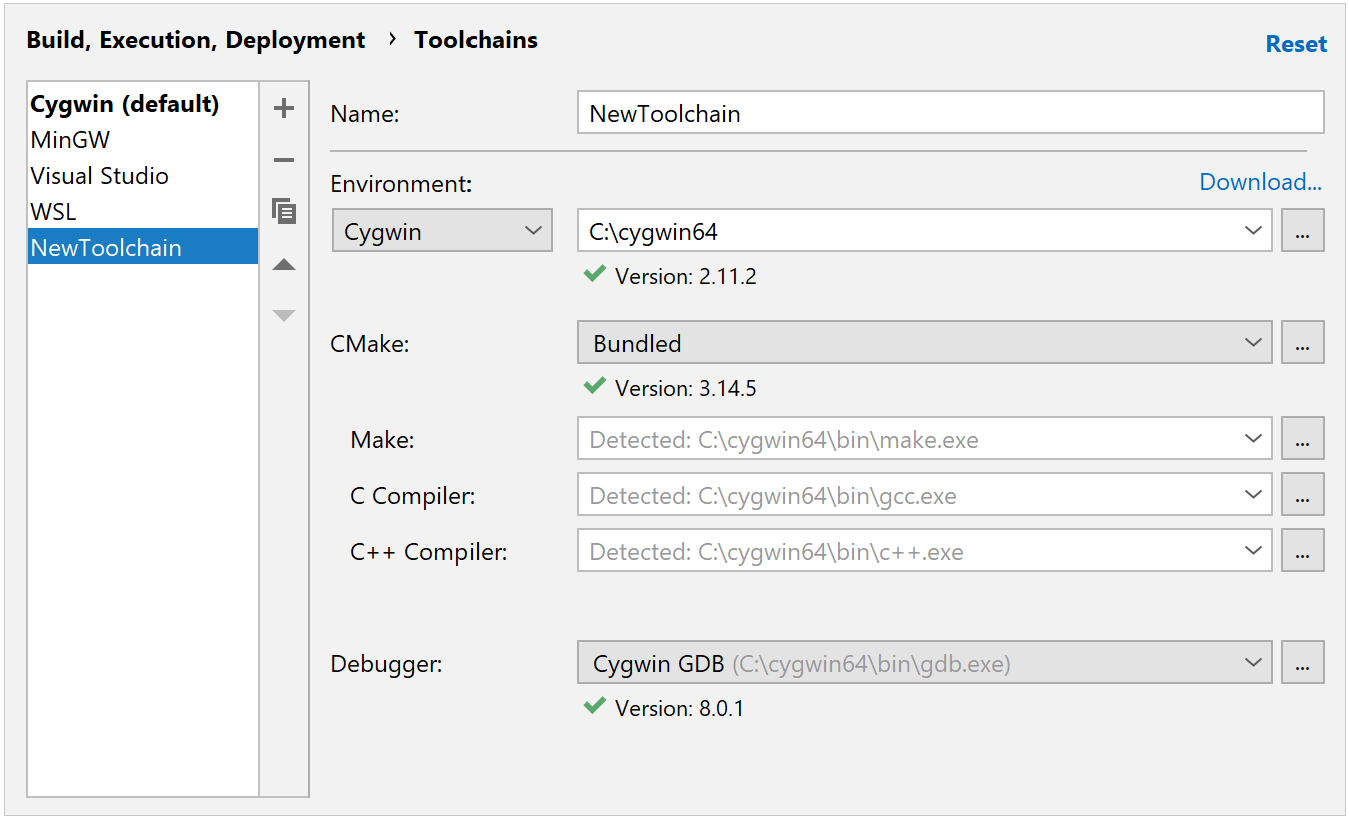Browse for Cygwin environment path
This screenshot has height=820, width=1349.
pyautogui.click(x=1303, y=231)
